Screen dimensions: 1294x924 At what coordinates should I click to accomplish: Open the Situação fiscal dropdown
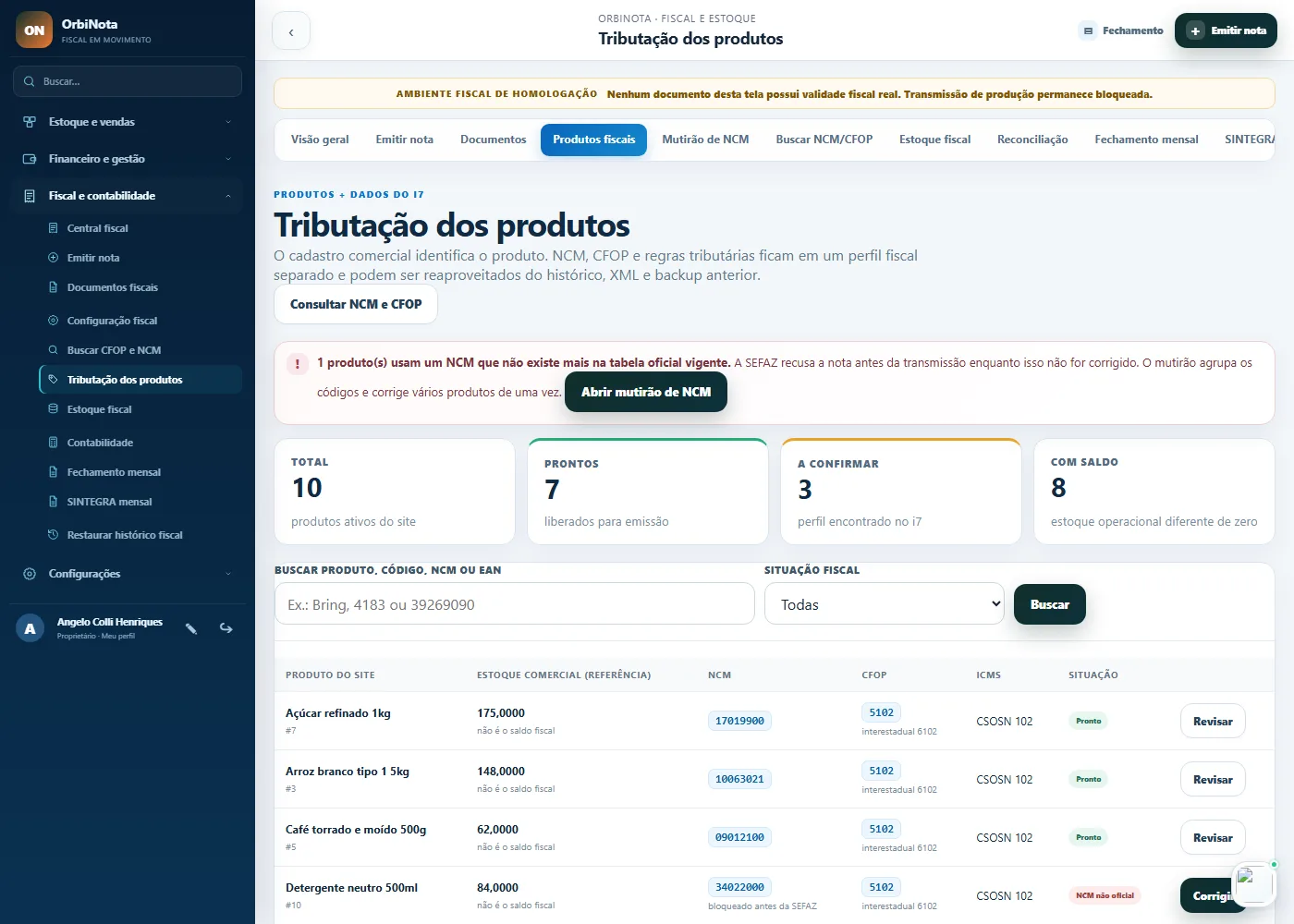pos(885,604)
